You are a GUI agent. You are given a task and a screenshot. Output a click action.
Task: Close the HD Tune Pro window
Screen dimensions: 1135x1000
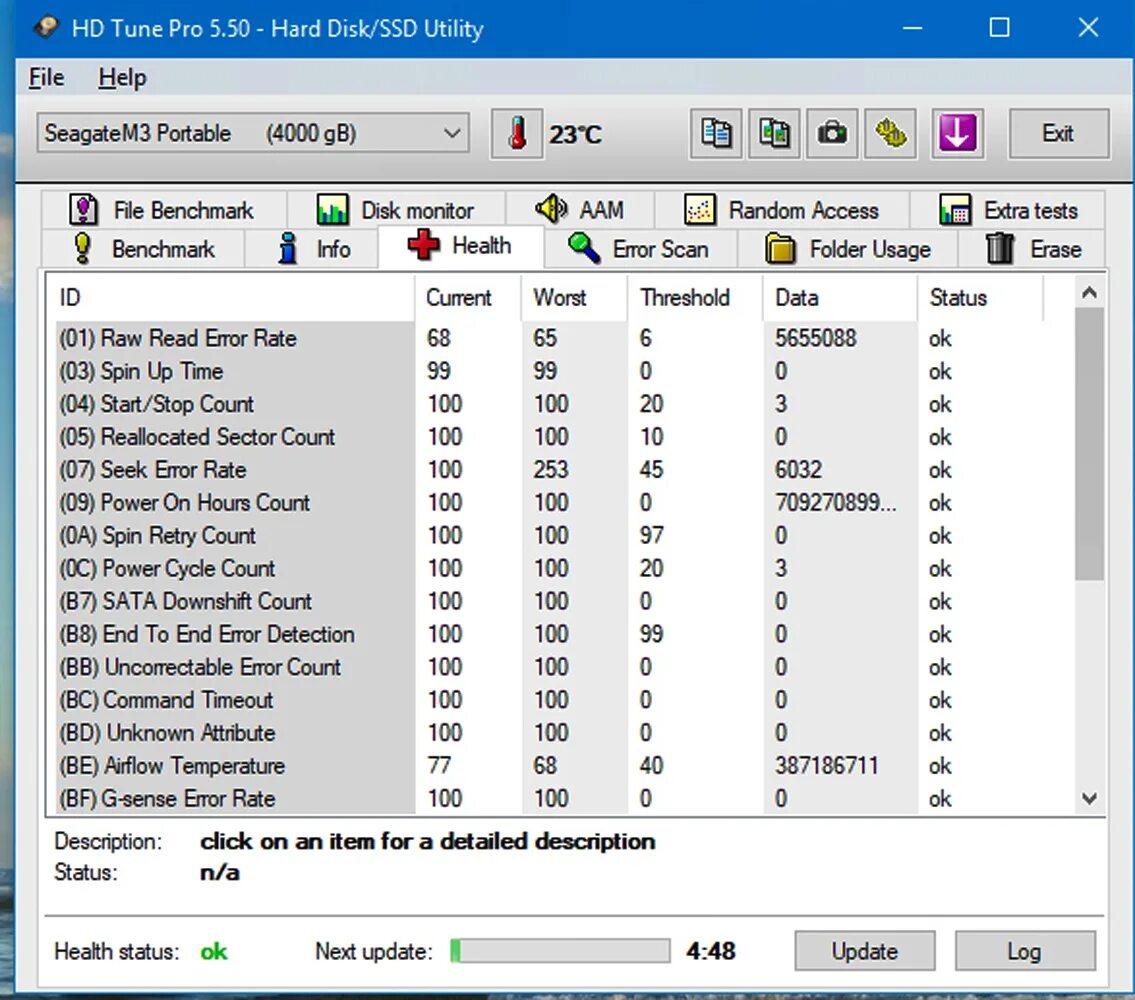(1088, 28)
